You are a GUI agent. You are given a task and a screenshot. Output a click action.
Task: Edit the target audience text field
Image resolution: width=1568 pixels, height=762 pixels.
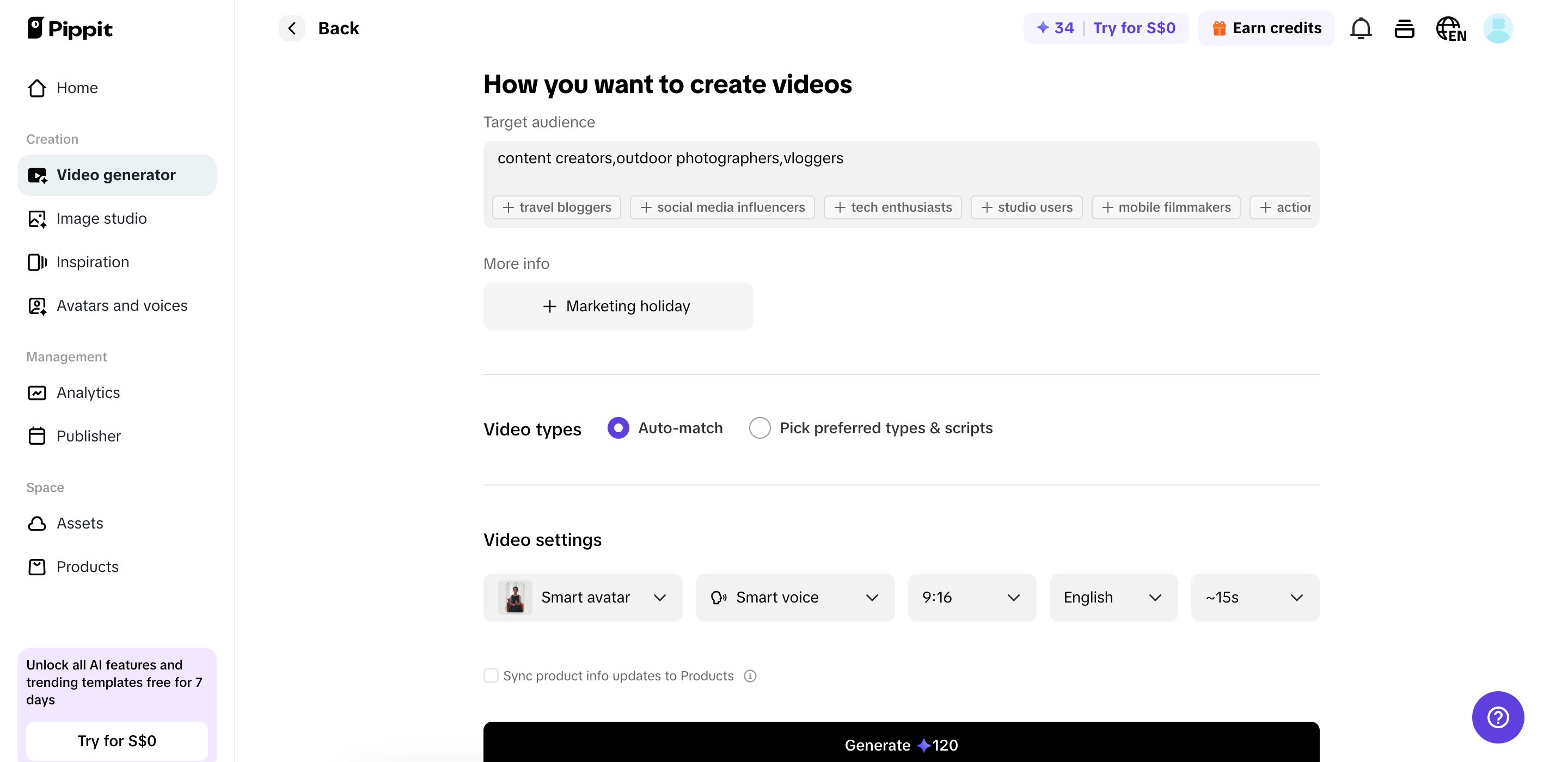(x=901, y=159)
